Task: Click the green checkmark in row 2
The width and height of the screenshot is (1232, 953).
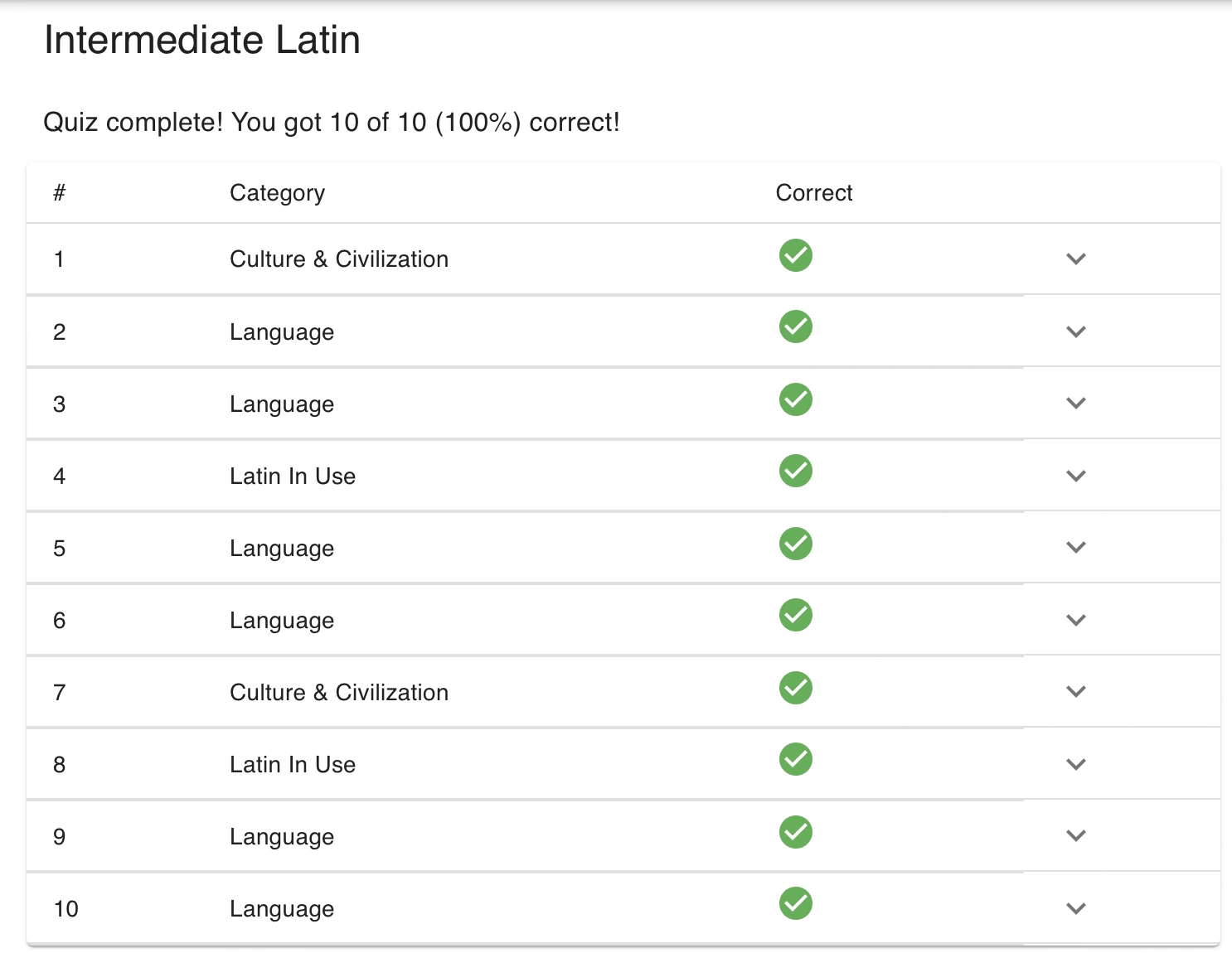Action: pos(795,327)
